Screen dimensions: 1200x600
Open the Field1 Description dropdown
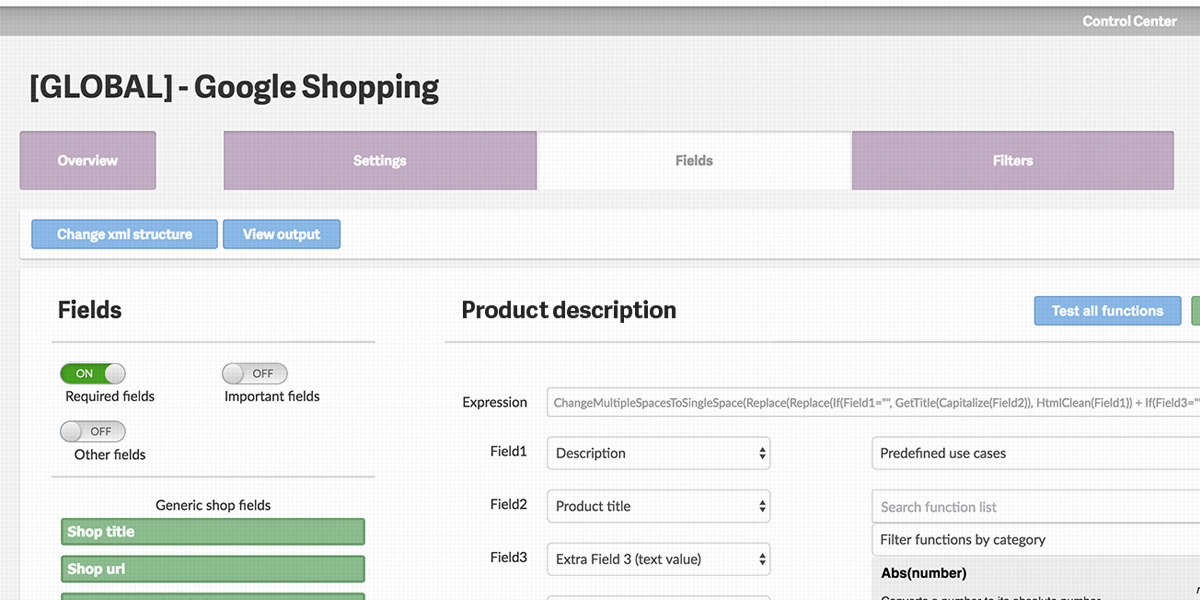pyautogui.click(x=659, y=453)
